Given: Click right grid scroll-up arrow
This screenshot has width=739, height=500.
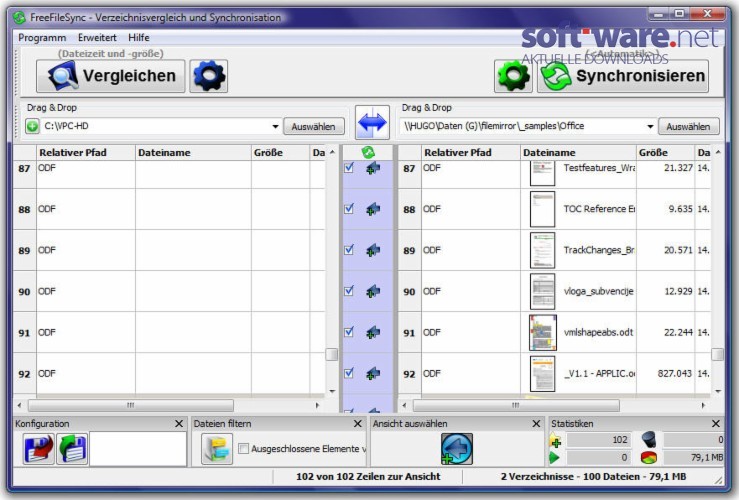Looking at the screenshot, I should [718, 152].
